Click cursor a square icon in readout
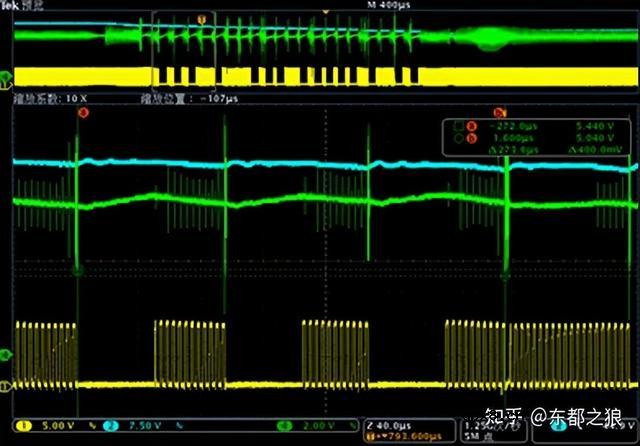640x446 pixels. point(458,126)
